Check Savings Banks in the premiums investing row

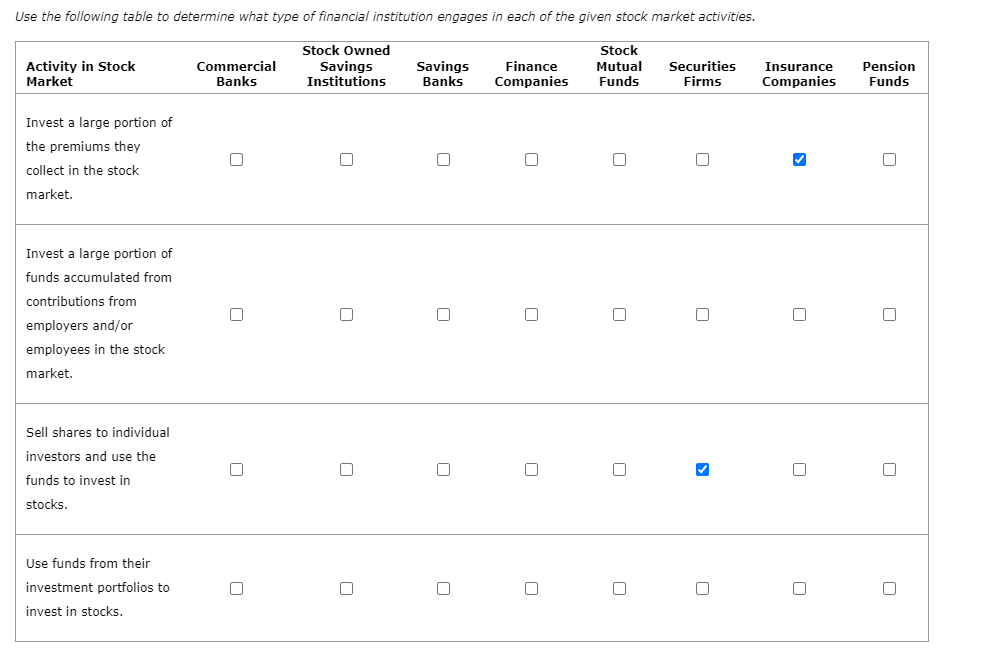pyautogui.click(x=443, y=159)
